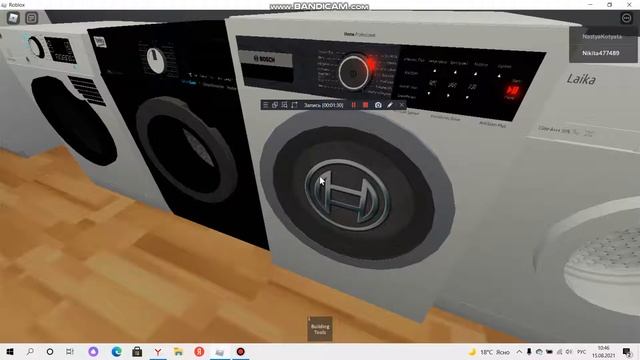Open the purple Alice assistant taskbar icon
Viewport: 640px width, 360px height.
tap(93, 352)
